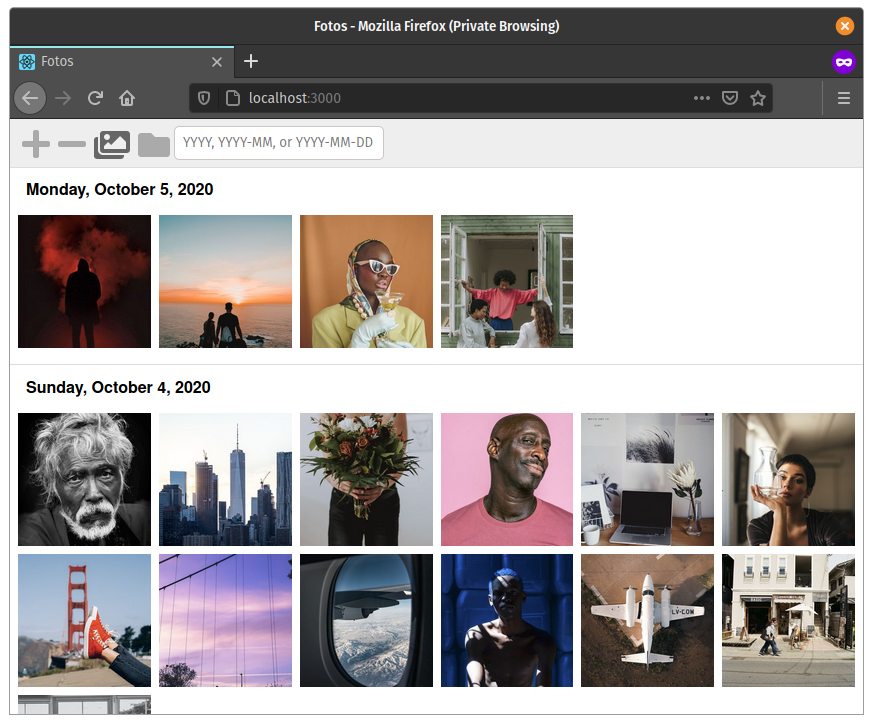Open the Firefox hamburger menu

(x=843, y=98)
